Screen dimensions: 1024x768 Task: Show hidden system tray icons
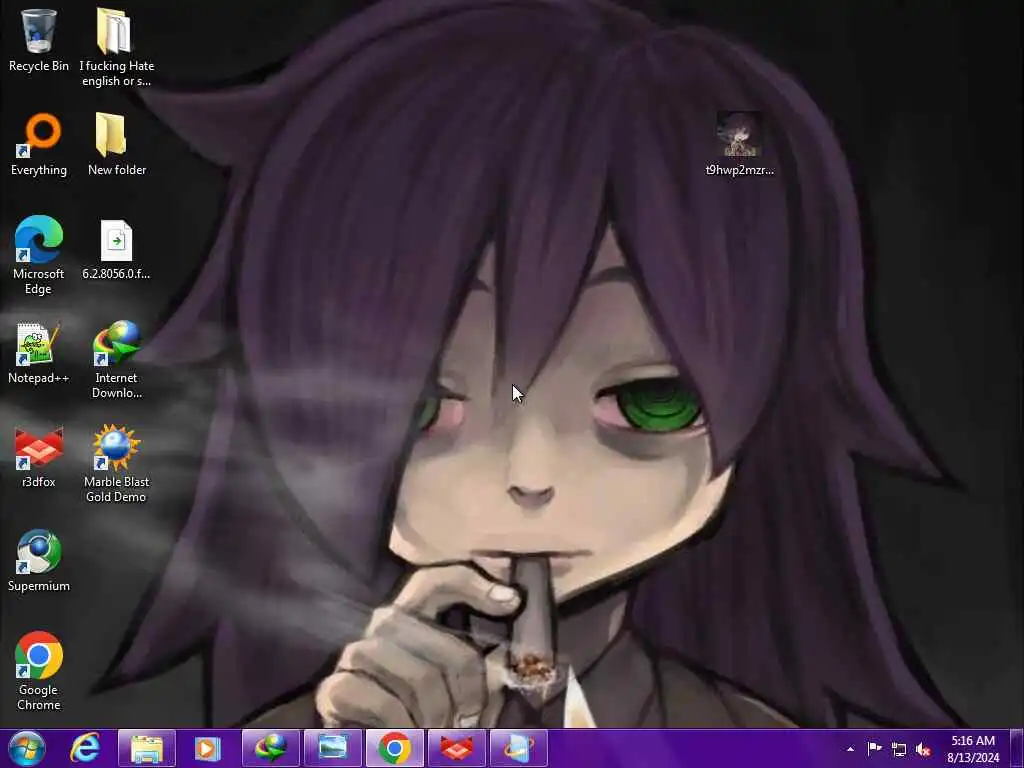[850, 749]
